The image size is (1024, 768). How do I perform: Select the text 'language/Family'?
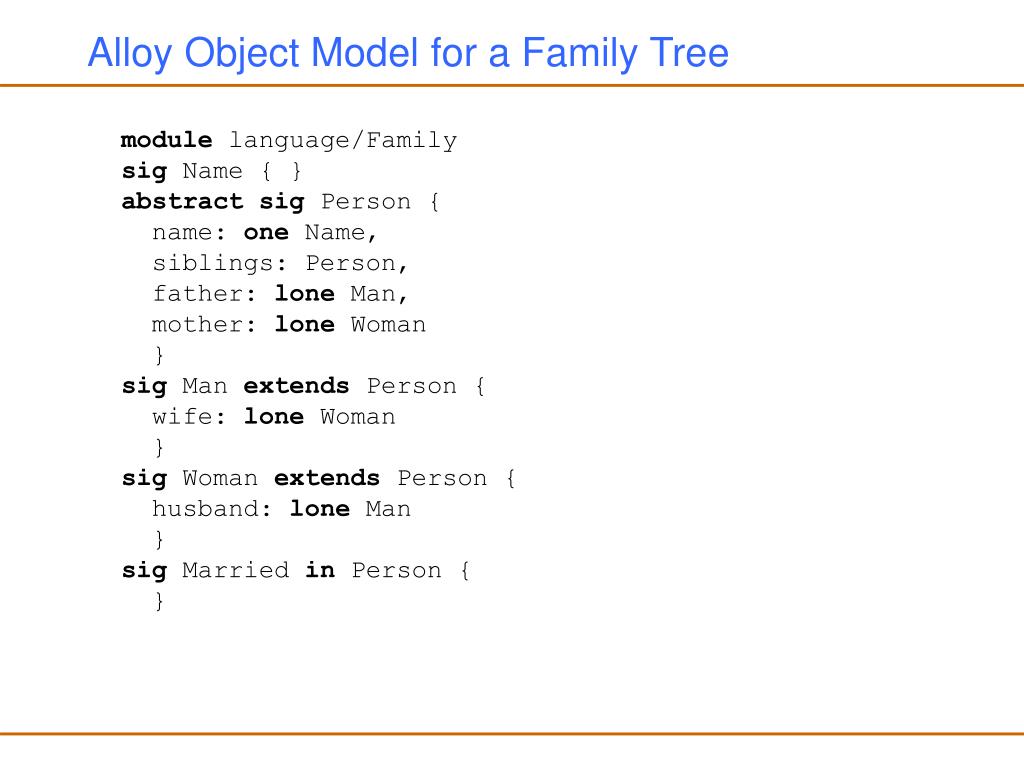[x=343, y=140]
